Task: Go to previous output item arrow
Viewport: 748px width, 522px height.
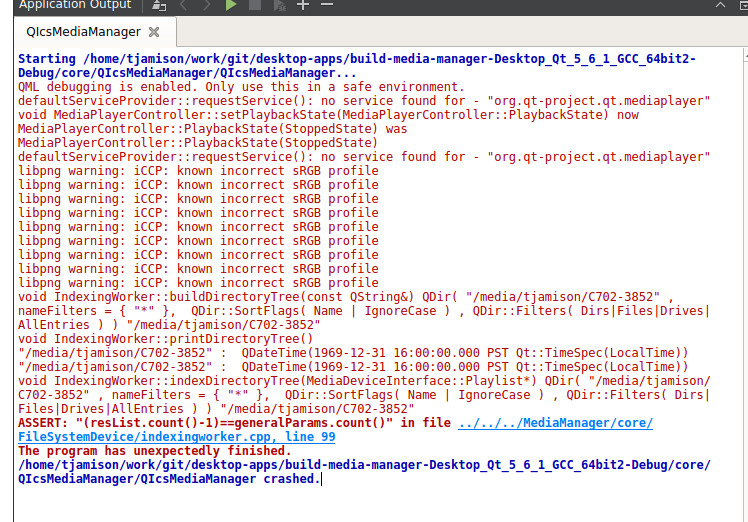Action: [x=183, y=5]
